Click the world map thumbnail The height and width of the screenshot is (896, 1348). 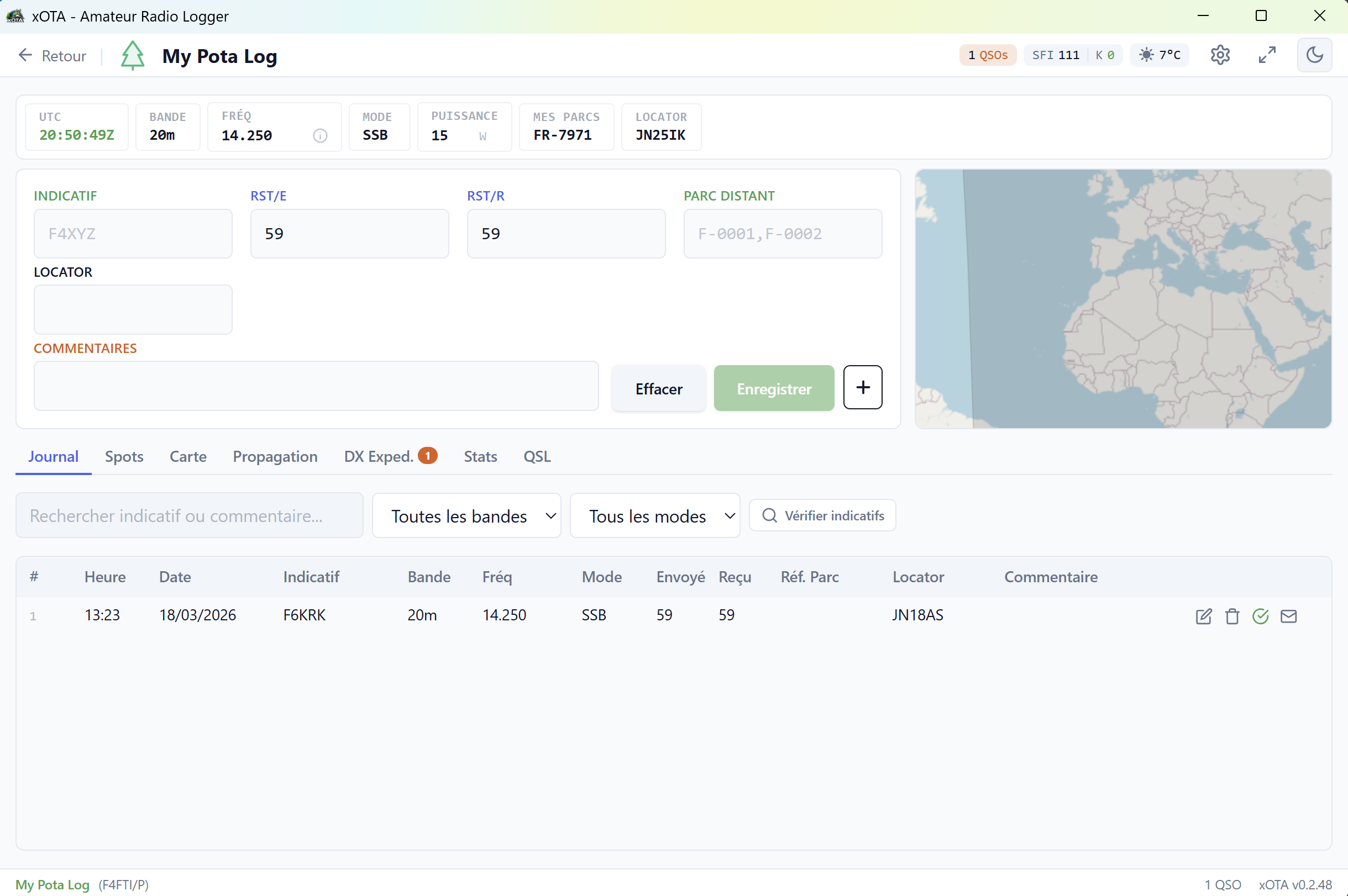coord(1123,299)
